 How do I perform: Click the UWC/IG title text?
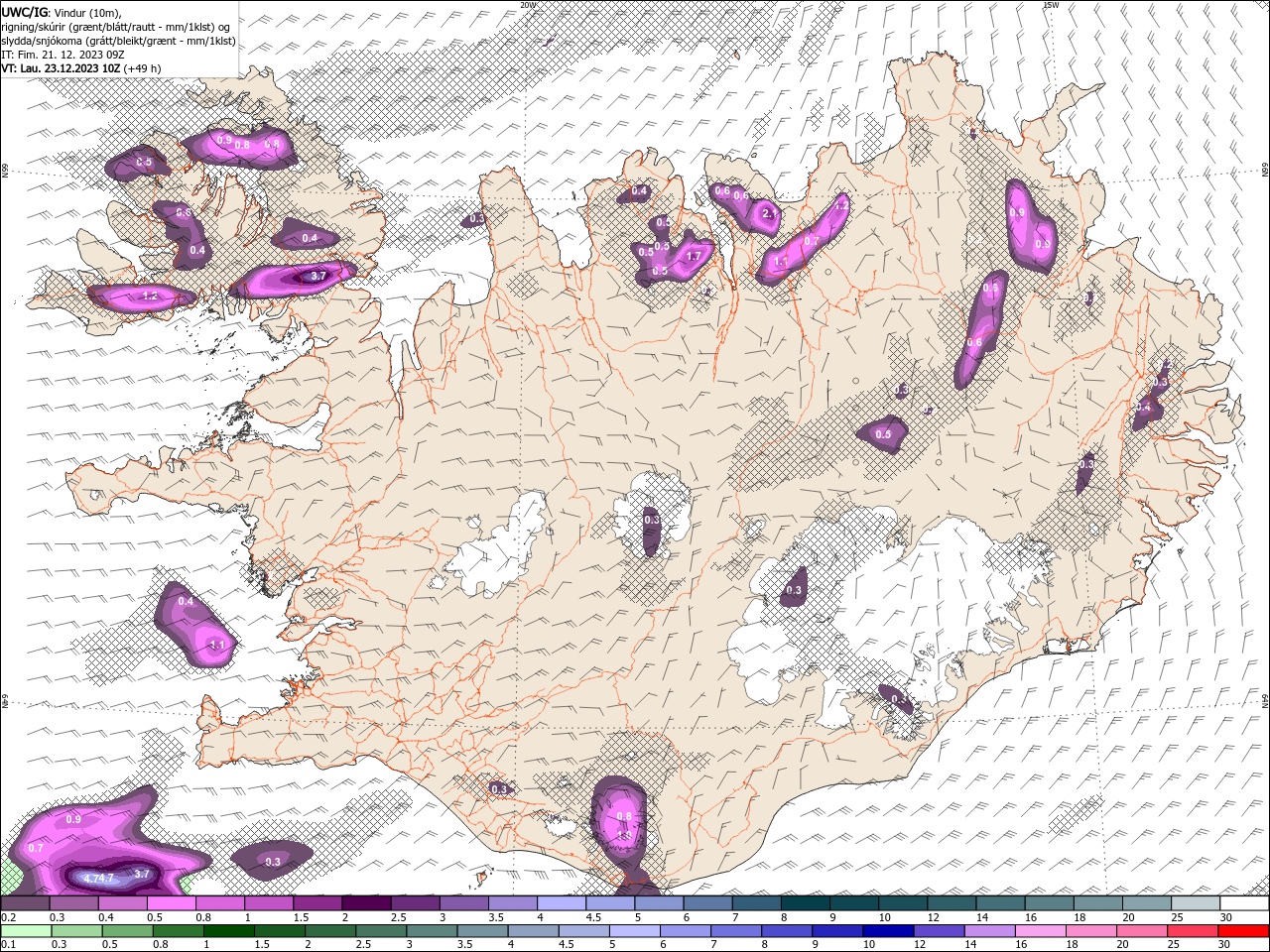pyautogui.click(x=24, y=12)
